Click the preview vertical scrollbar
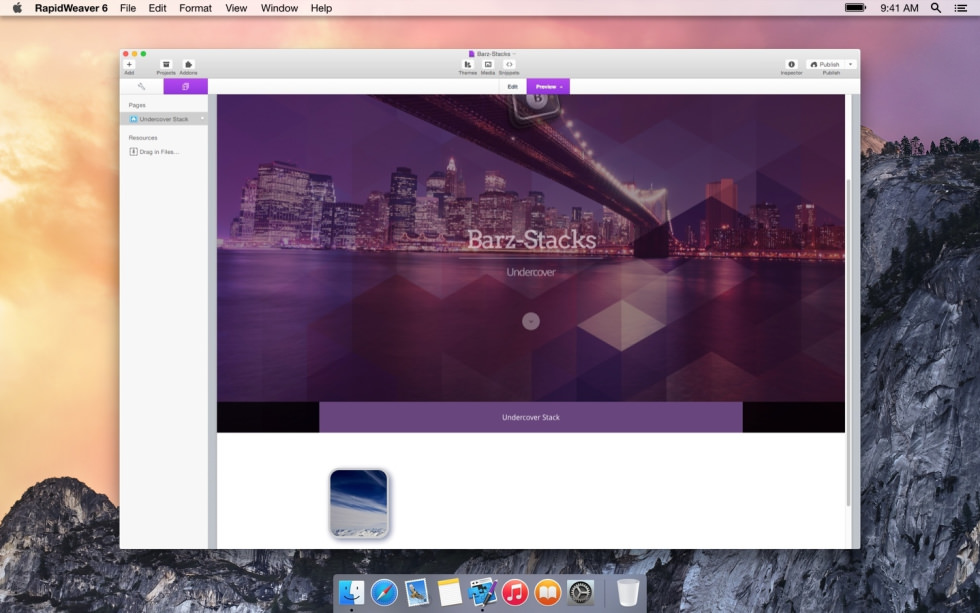The height and width of the screenshot is (613, 980). click(848, 342)
